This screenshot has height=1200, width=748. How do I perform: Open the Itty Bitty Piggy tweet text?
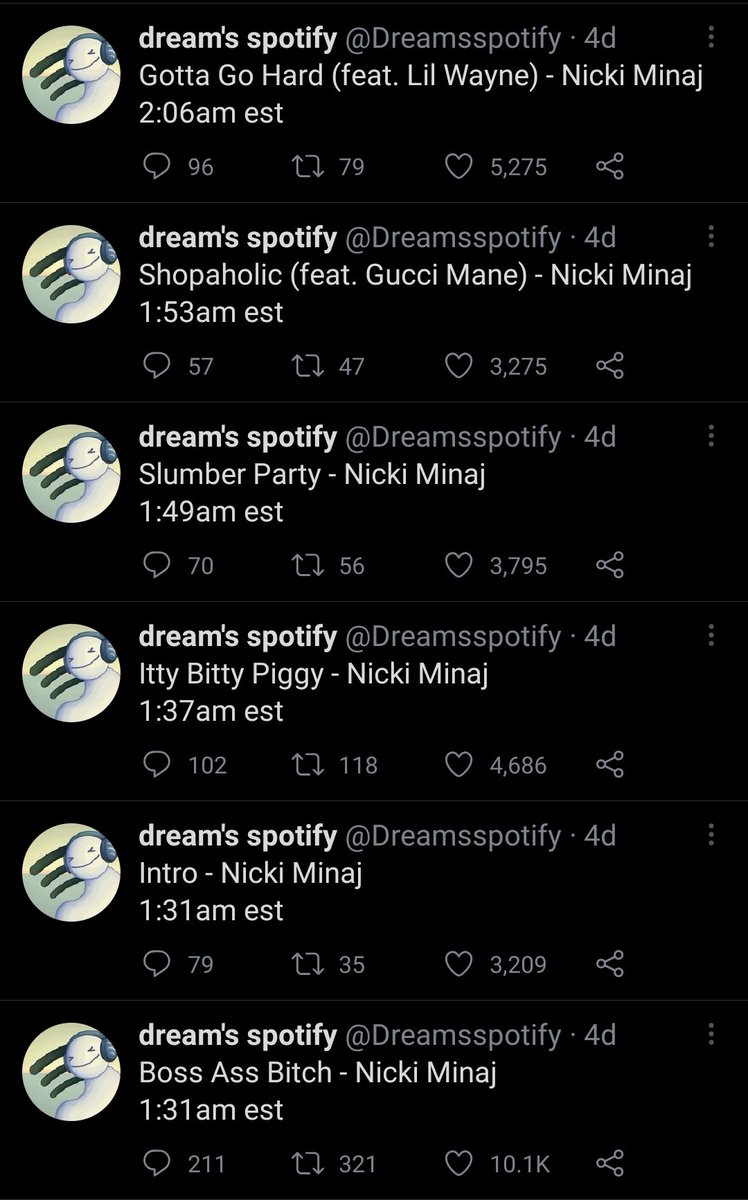point(312,674)
